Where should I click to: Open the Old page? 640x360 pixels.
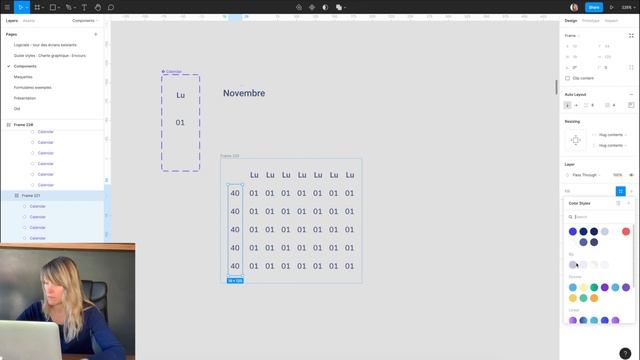[17, 109]
